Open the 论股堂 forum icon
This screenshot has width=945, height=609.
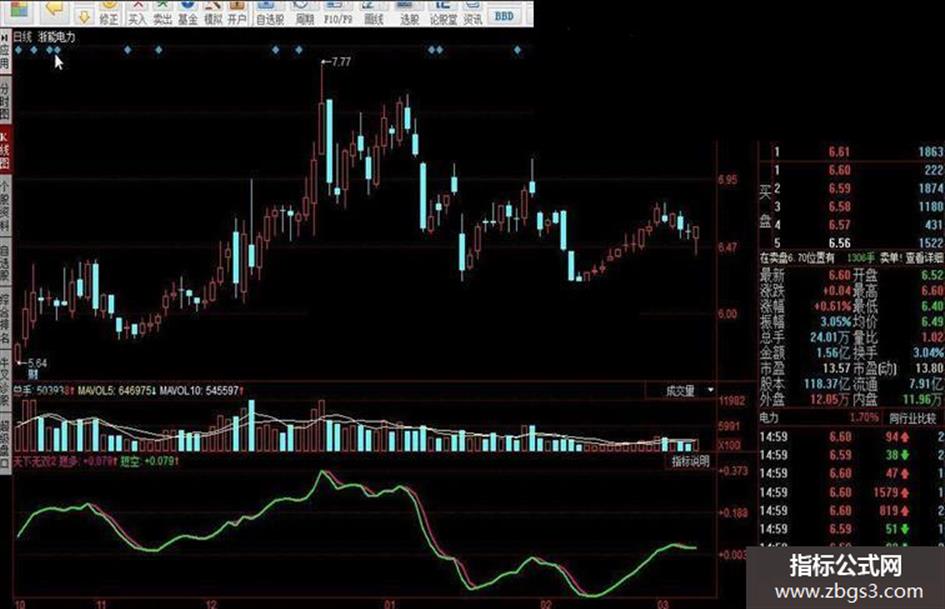tap(443, 13)
